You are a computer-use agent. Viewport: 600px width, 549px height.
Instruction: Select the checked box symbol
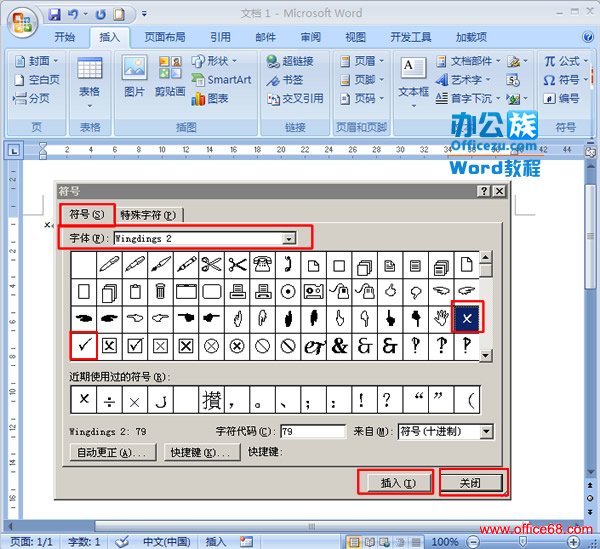[135, 346]
